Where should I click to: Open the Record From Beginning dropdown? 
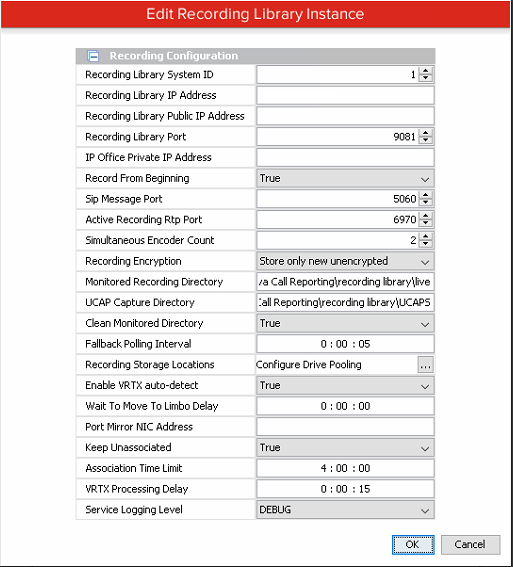pos(345,179)
